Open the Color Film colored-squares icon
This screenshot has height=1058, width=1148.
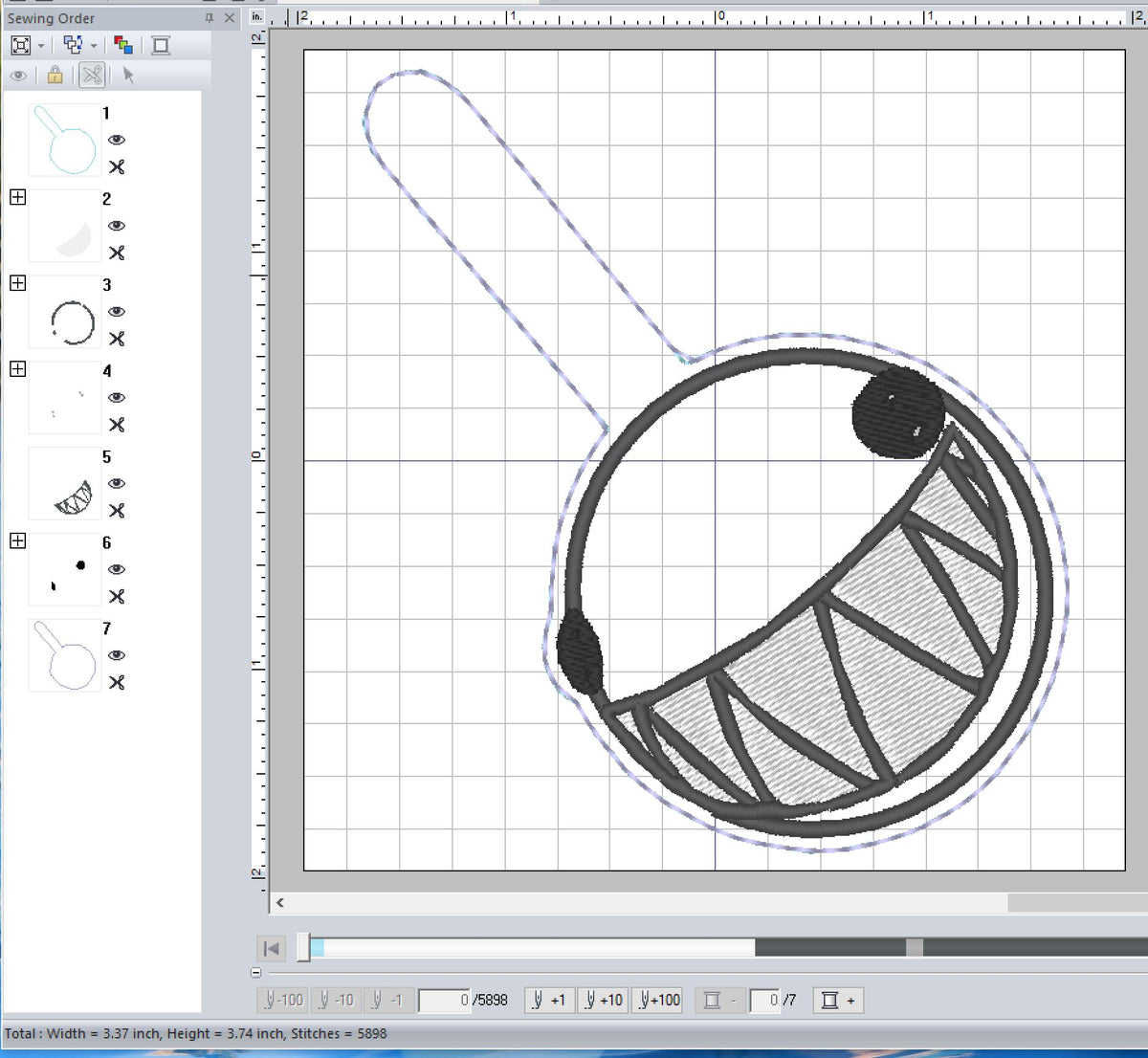[123, 45]
